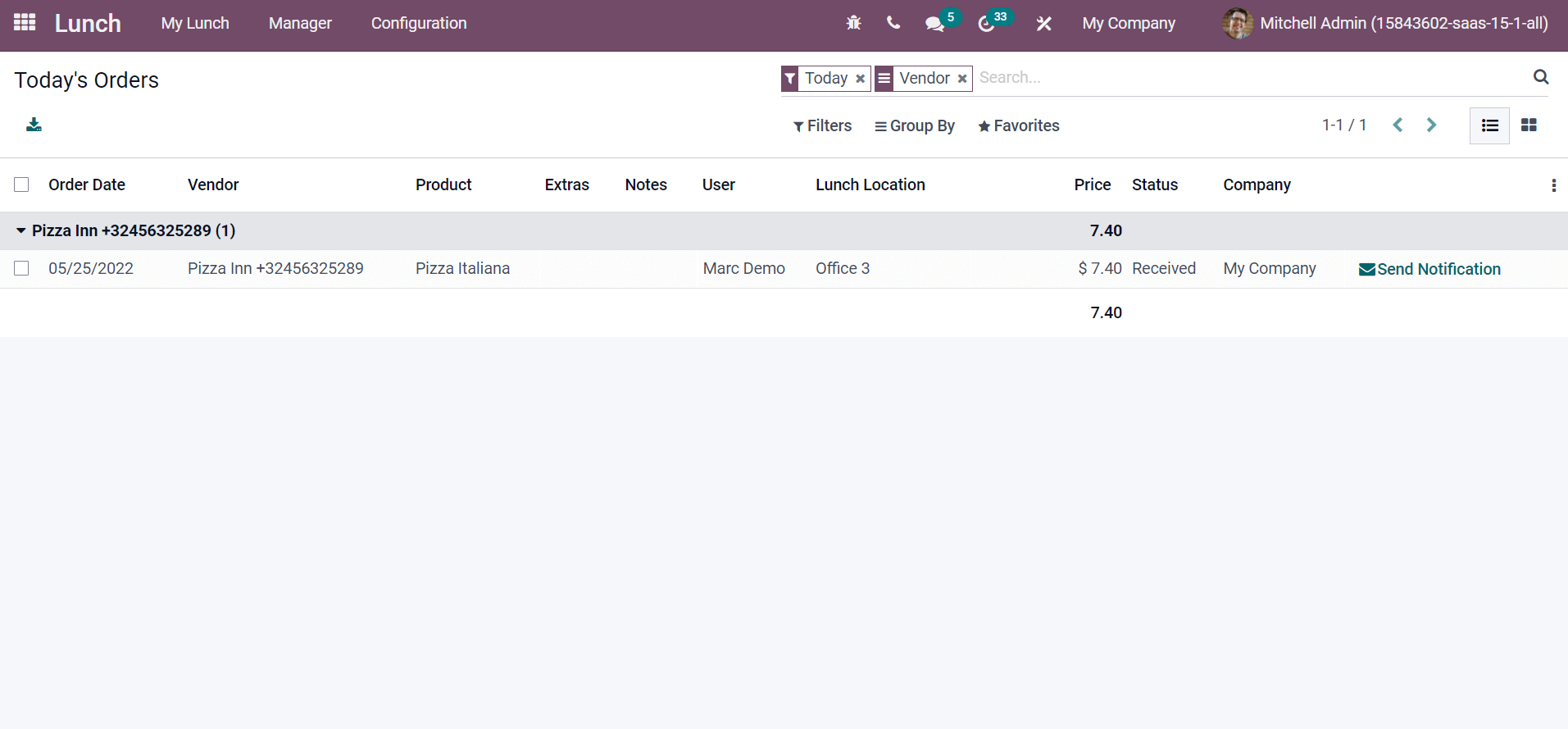Open the Manager menu
The image size is (1568, 729).
(300, 23)
